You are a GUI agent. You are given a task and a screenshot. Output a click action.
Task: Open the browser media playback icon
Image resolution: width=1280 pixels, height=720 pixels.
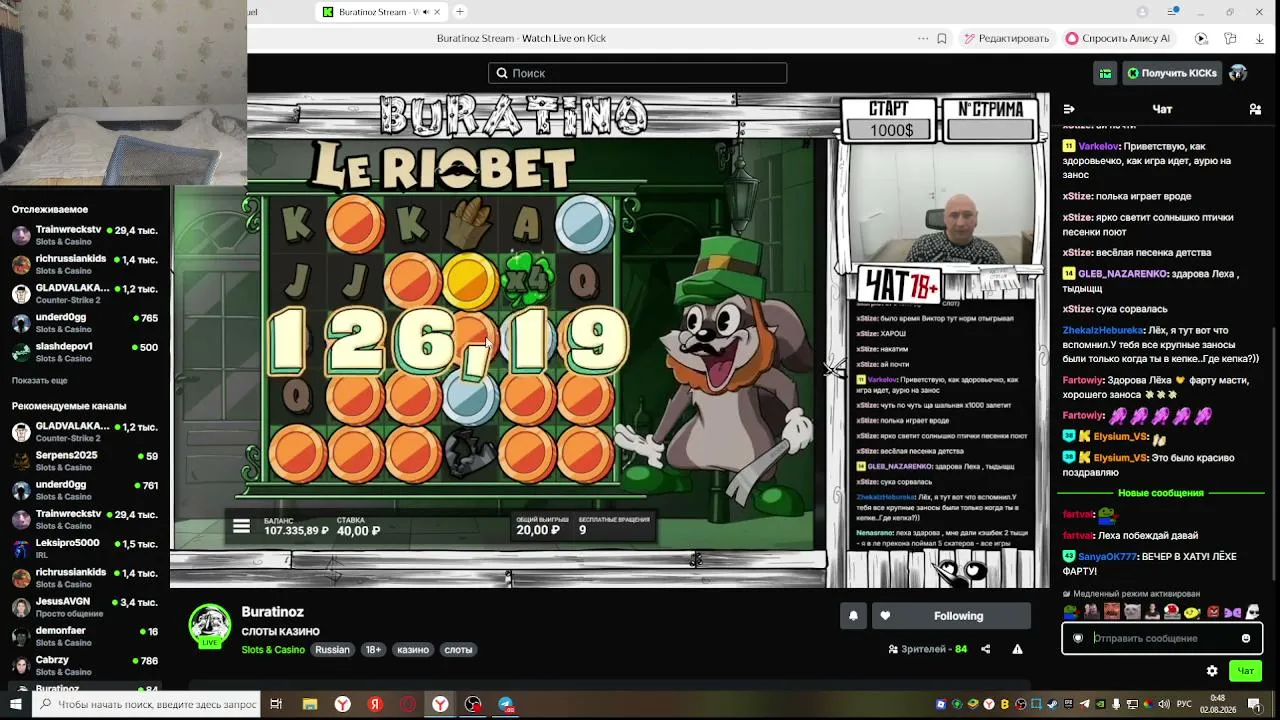[1201, 38]
